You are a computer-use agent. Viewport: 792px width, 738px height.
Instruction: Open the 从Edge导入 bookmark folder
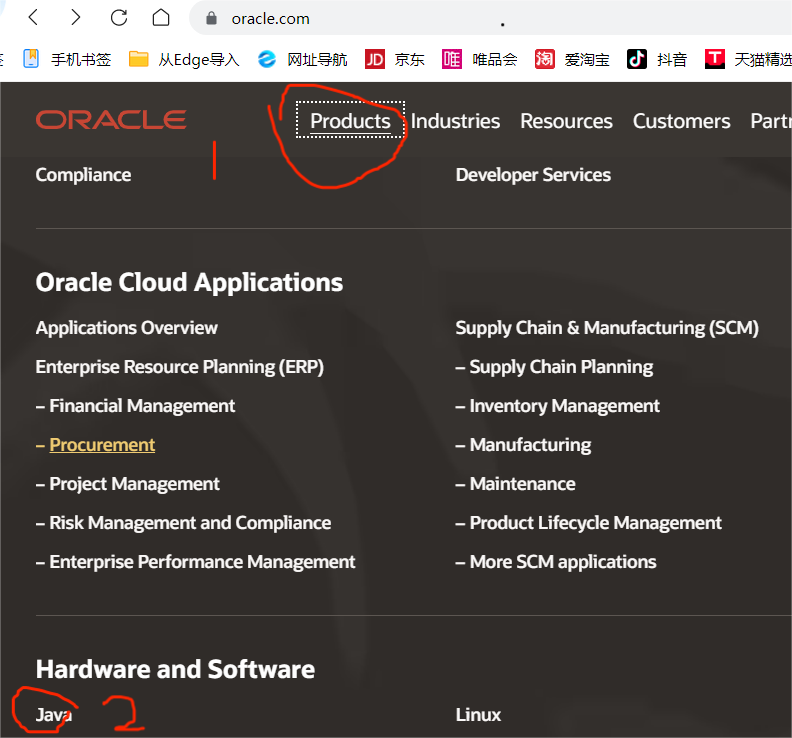184,60
